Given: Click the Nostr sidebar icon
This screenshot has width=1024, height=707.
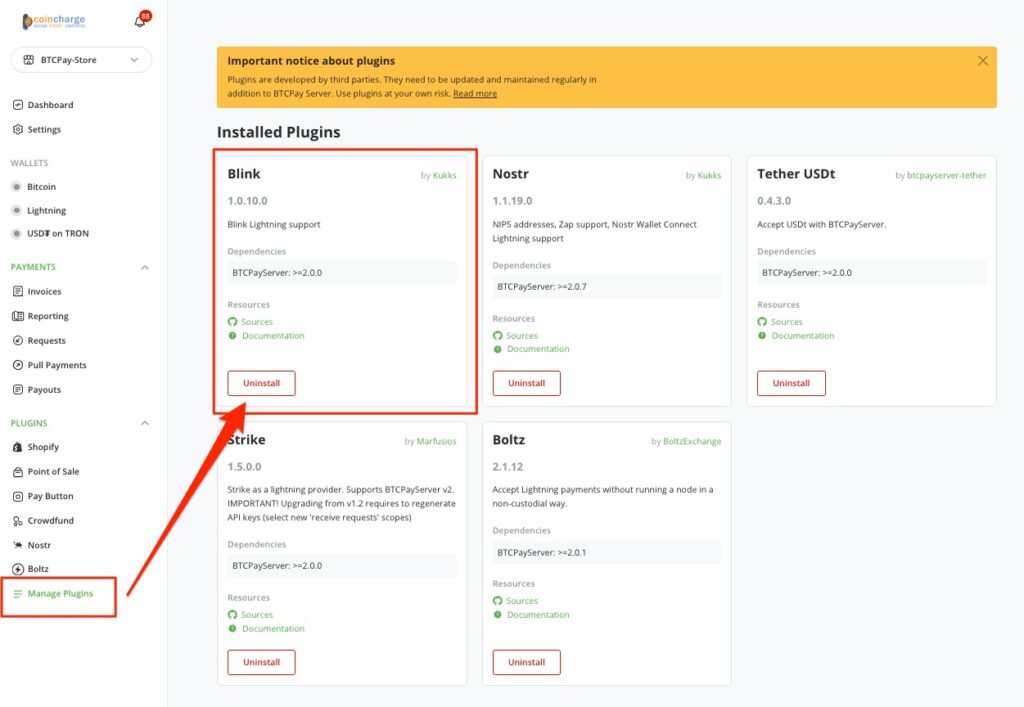Looking at the screenshot, I should coord(18,545).
